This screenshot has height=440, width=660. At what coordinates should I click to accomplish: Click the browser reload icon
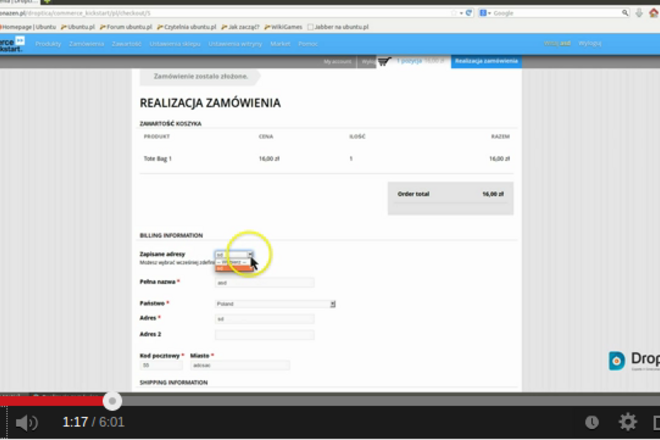tap(468, 13)
